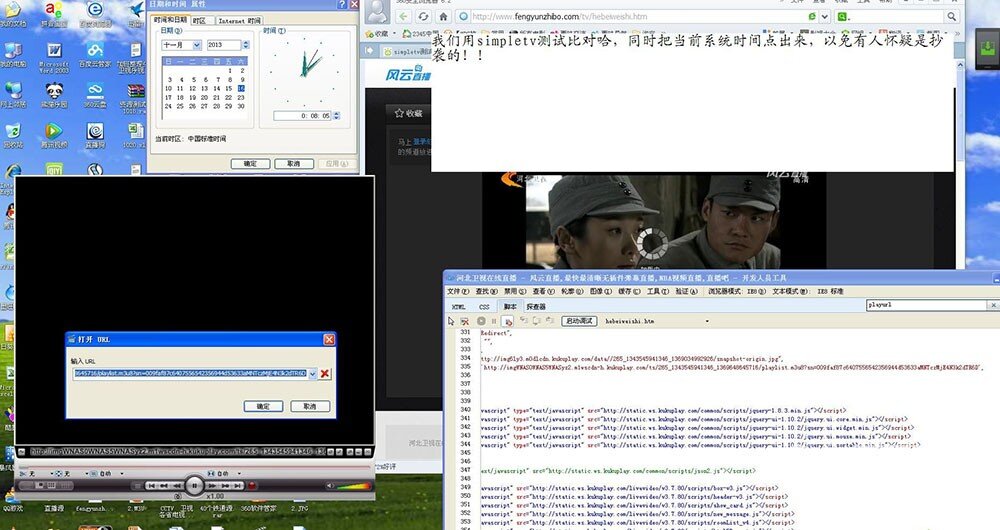
Task: Skip to next channel in SimpleTV player
Action: point(237,485)
